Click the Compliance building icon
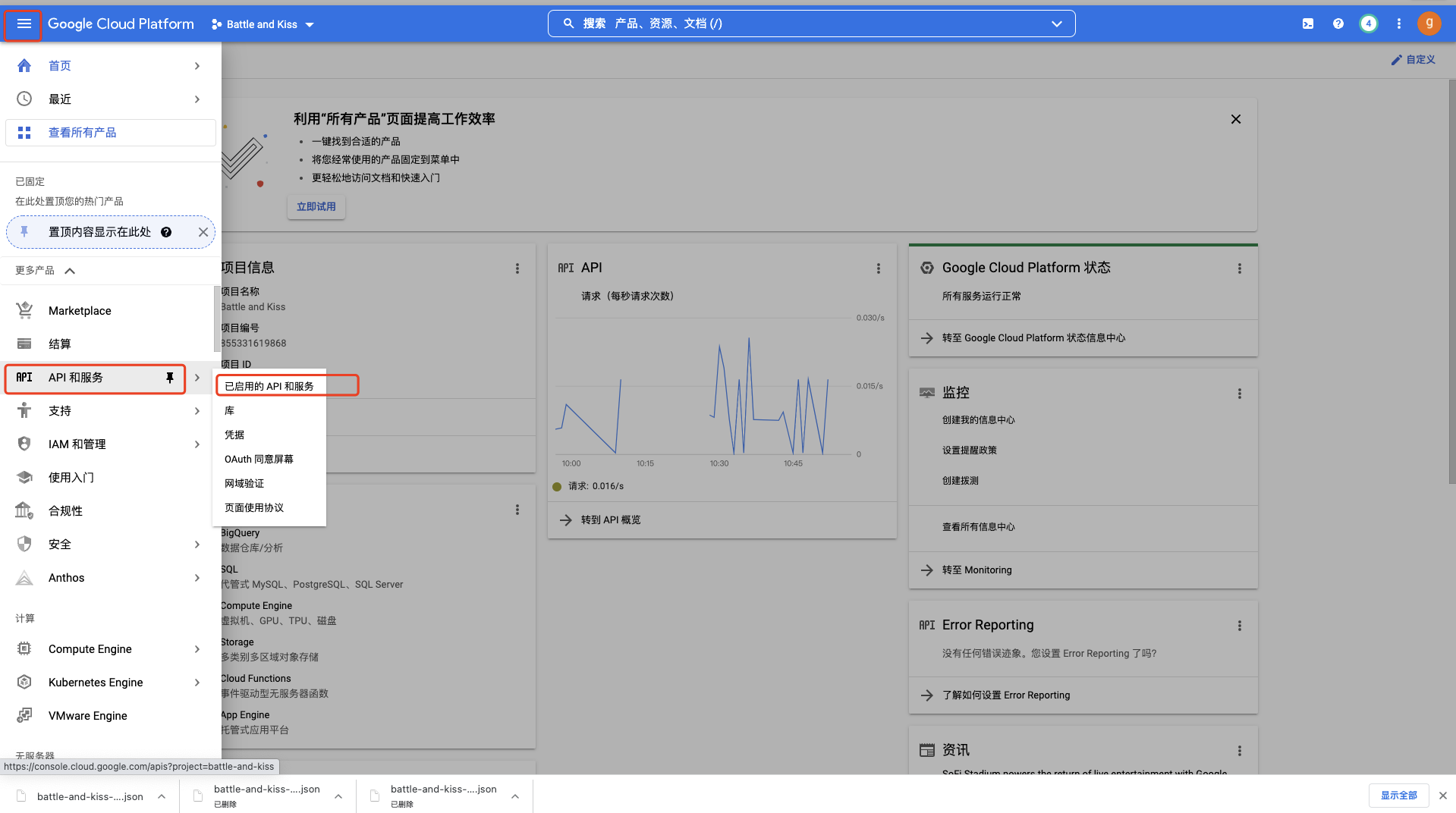Image resolution: width=1456 pixels, height=813 pixels. (24, 510)
